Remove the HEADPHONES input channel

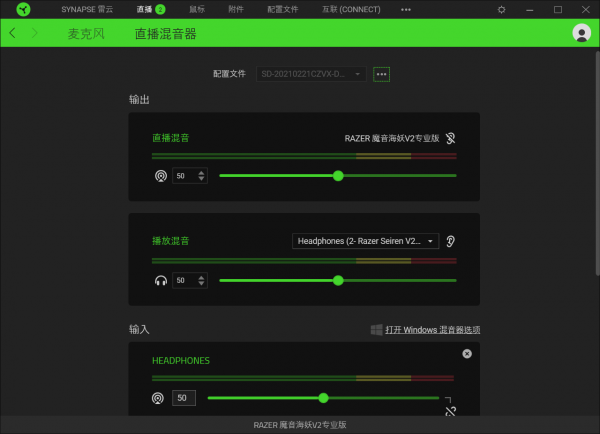(x=467, y=354)
